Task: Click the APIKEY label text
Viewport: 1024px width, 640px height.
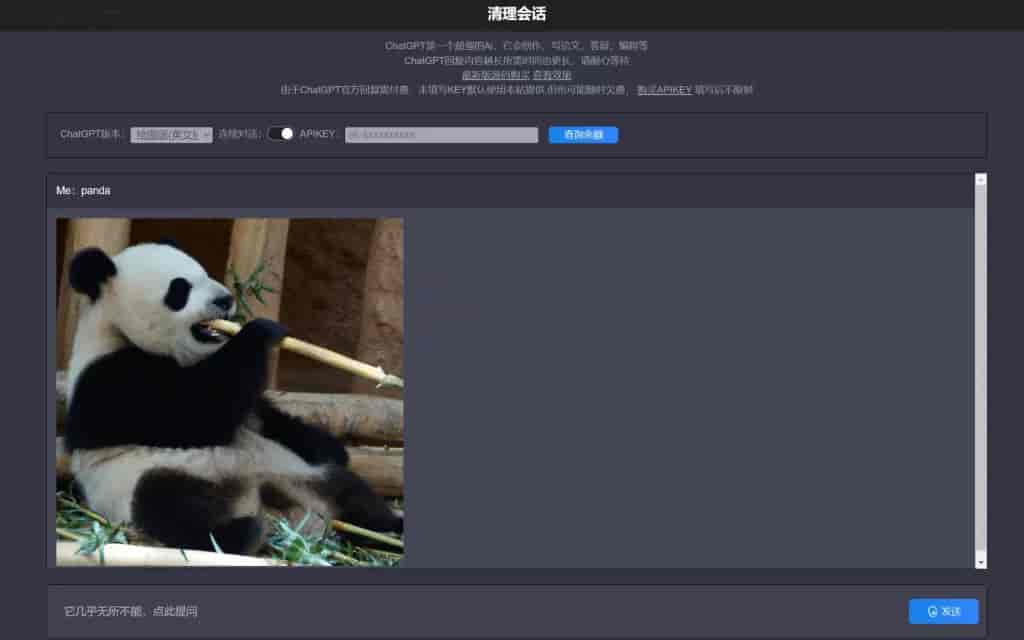Action: tap(320, 134)
